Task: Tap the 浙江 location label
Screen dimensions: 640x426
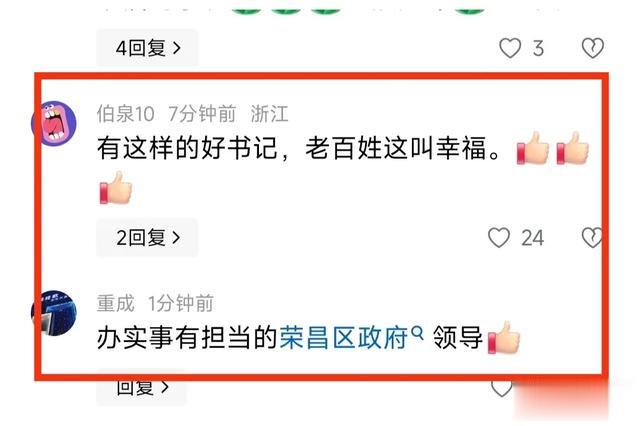Action: click(x=269, y=113)
